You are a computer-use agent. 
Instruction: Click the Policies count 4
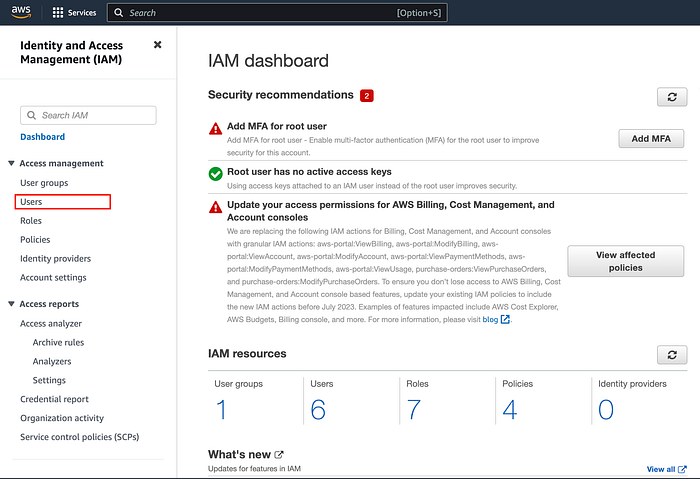coord(510,409)
